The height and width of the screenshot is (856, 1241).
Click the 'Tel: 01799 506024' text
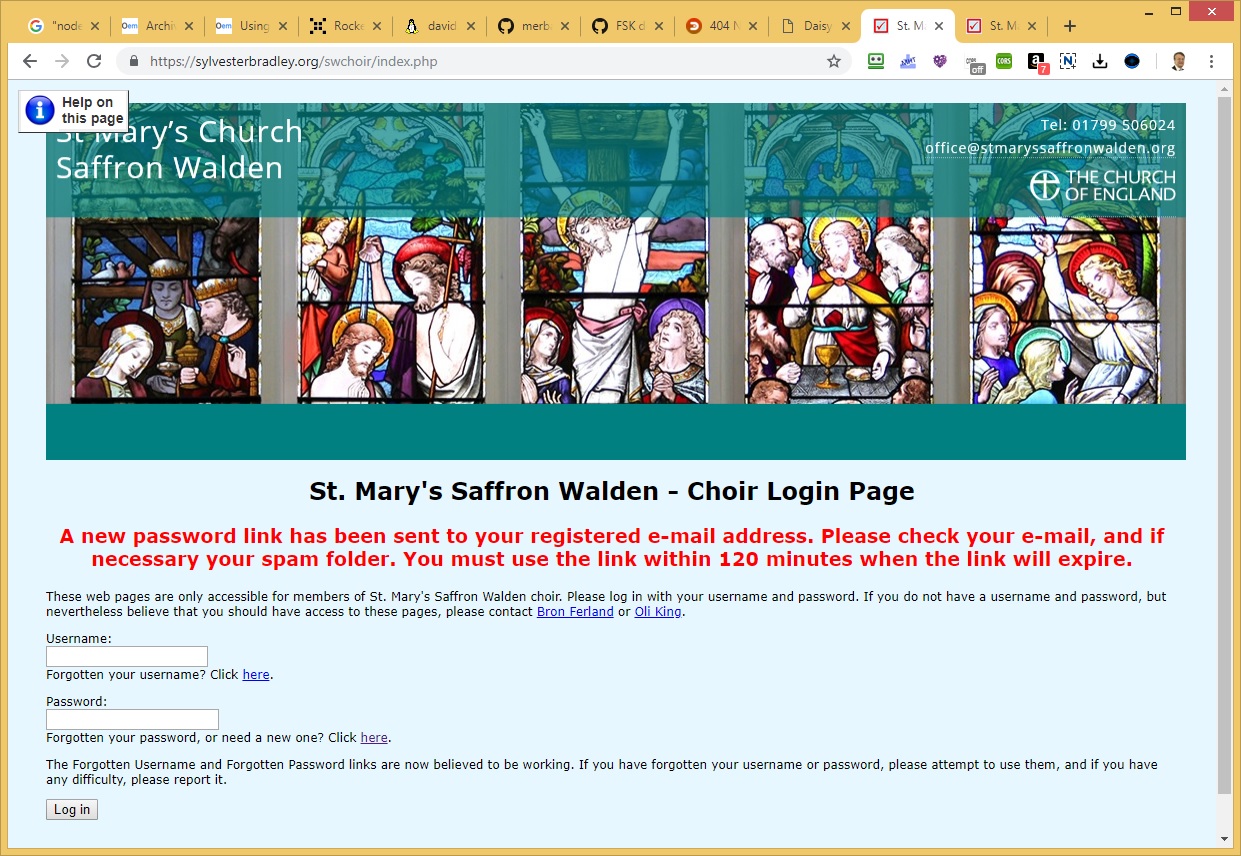pyautogui.click(x=1108, y=125)
